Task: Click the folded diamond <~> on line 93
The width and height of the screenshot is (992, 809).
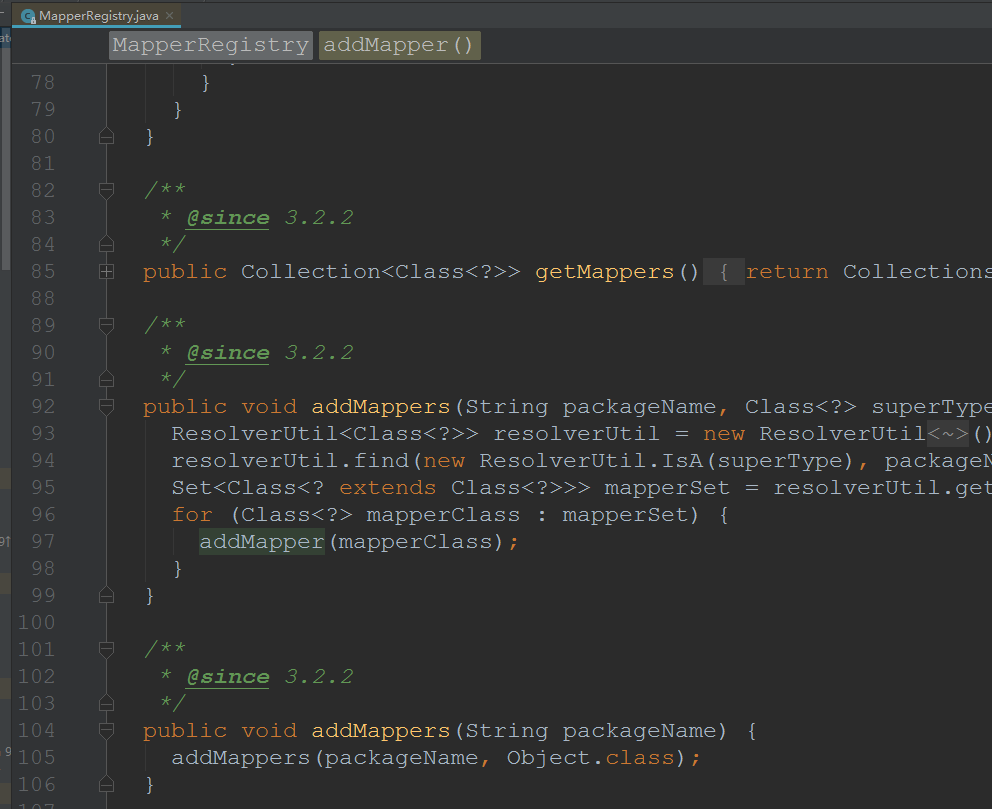Action: point(948,434)
